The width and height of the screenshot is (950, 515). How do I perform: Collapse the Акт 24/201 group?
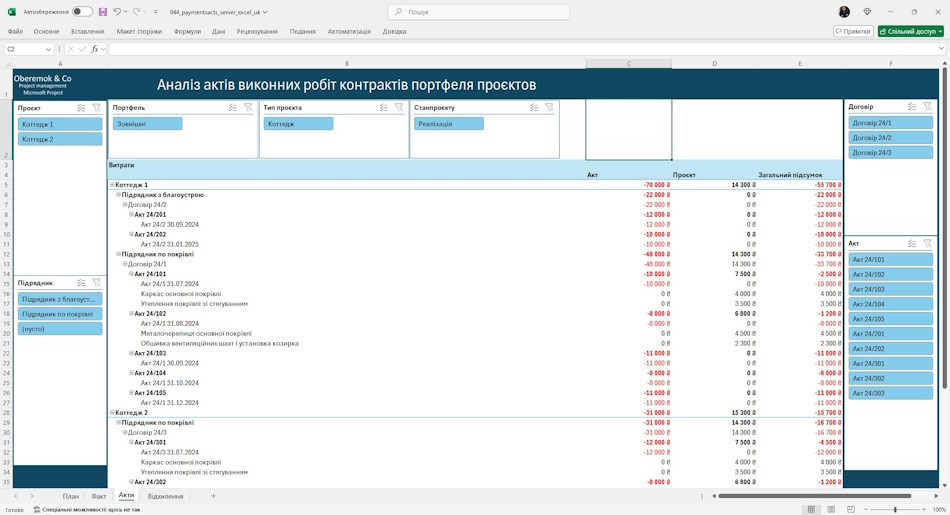131,214
